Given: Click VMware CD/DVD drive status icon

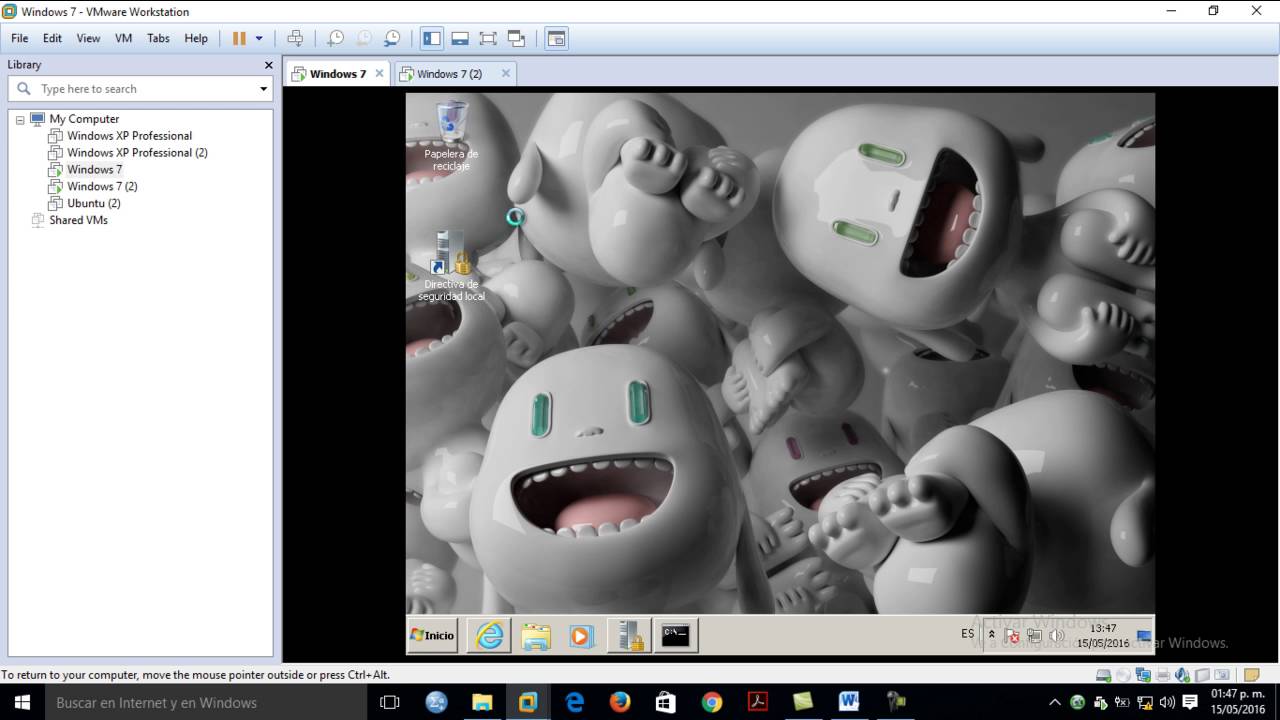Looking at the screenshot, I should (x=1123, y=675).
